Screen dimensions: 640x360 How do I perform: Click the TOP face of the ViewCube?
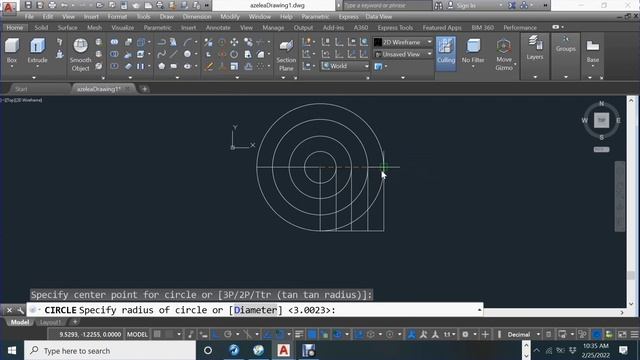[601, 120]
